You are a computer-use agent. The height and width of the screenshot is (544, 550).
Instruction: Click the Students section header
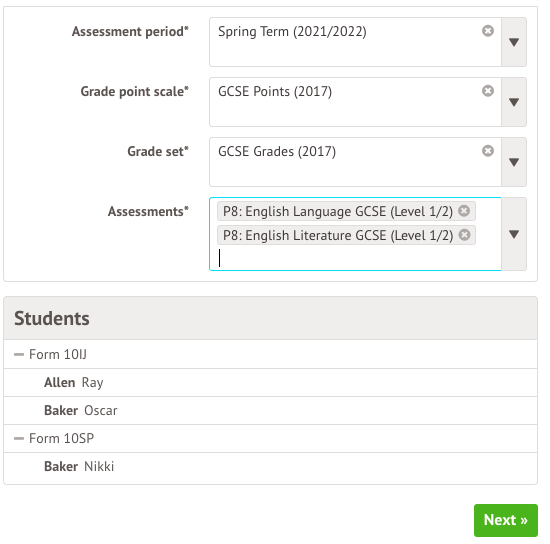click(x=270, y=318)
